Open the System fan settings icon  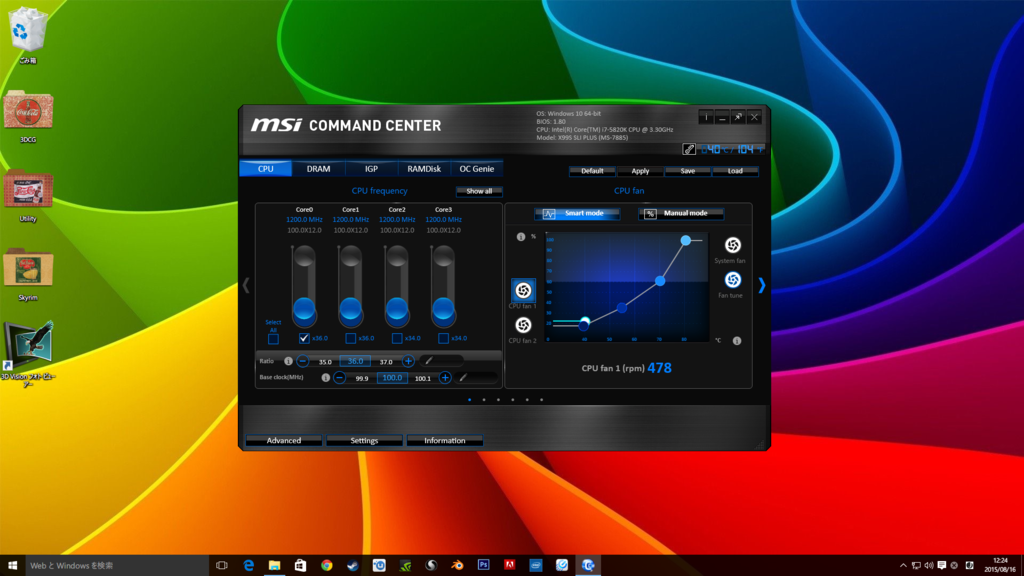coord(733,245)
